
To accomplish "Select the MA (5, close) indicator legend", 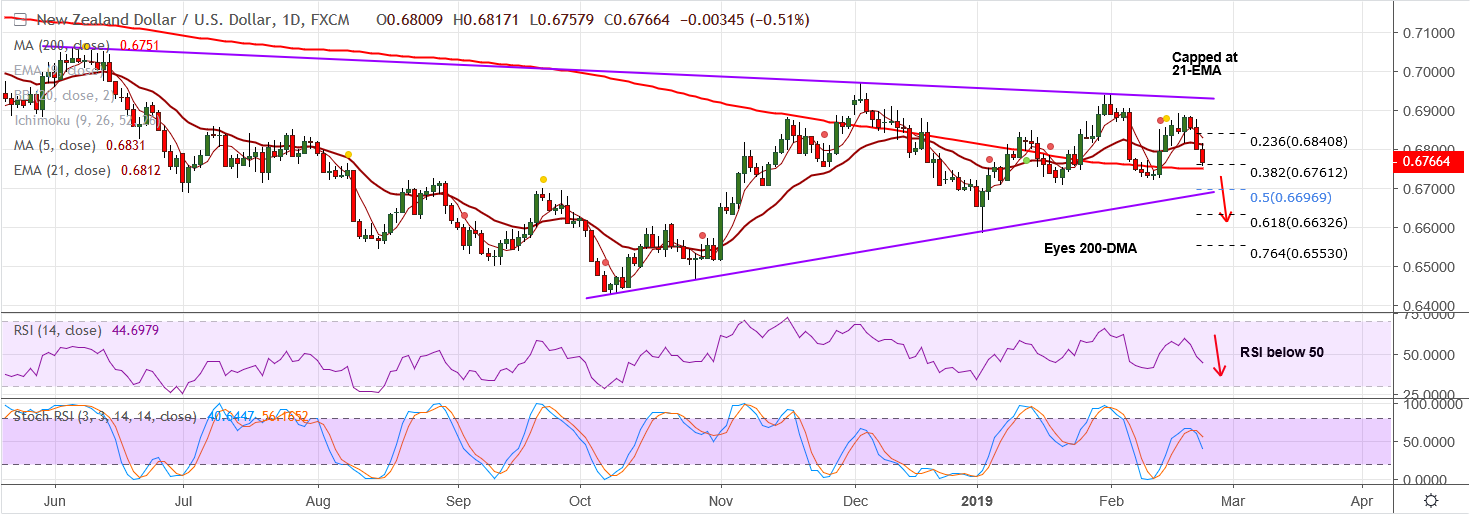I will point(55,146).
